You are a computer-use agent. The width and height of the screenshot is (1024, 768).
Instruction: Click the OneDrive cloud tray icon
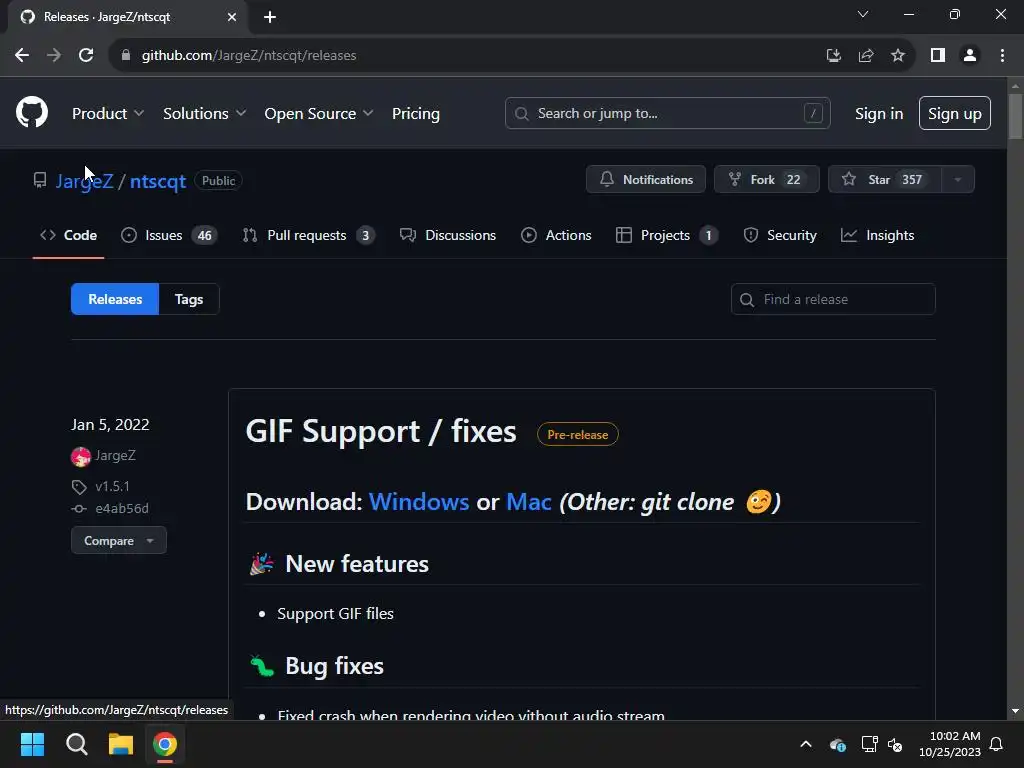click(x=837, y=744)
